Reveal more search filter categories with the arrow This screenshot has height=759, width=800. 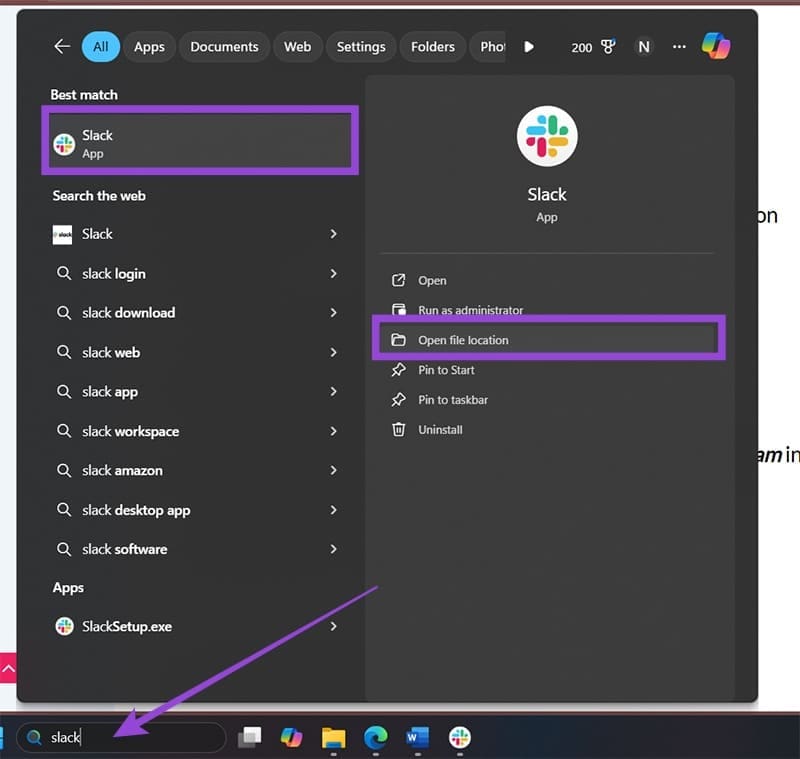528,46
